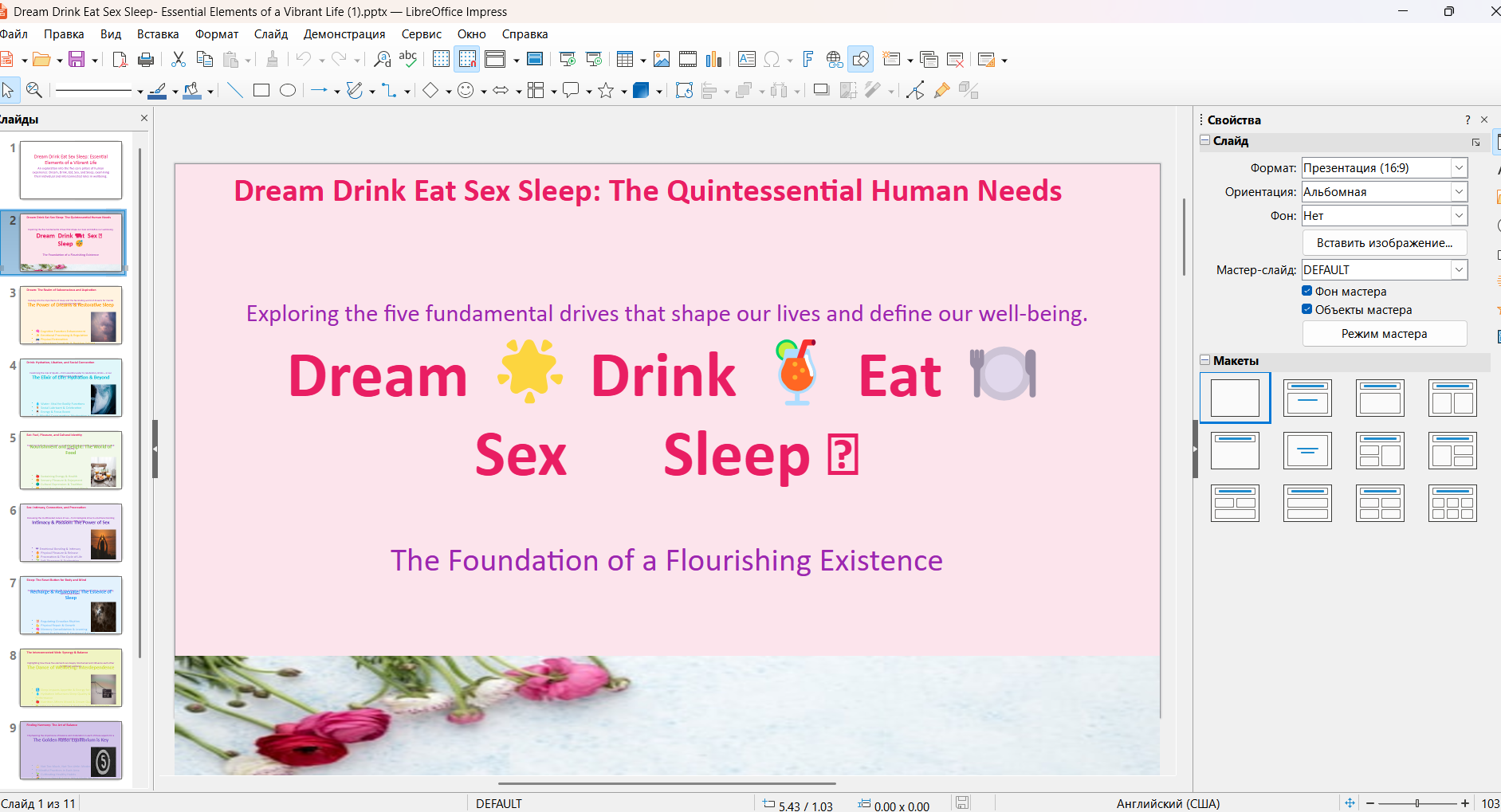Open line color dropdown arrow
Screen dimensions: 1501x812
click(x=175, y=92)
